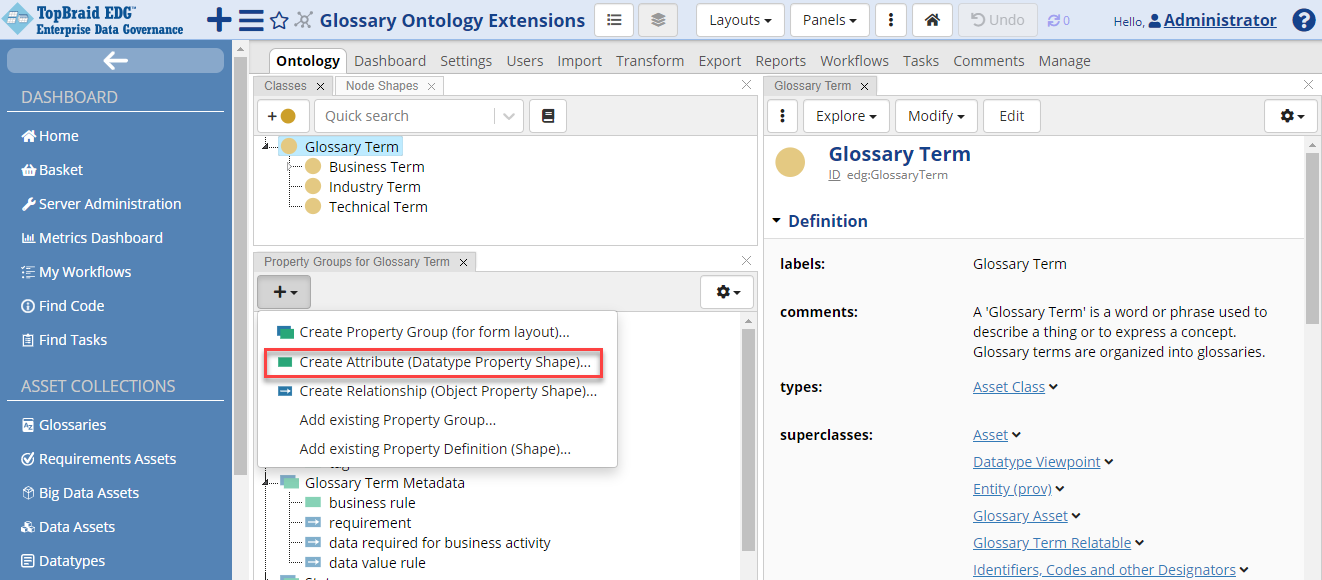Screen dimensions: 1322x580
Task: Click the layers stack icon button
Action: point(657,20)
